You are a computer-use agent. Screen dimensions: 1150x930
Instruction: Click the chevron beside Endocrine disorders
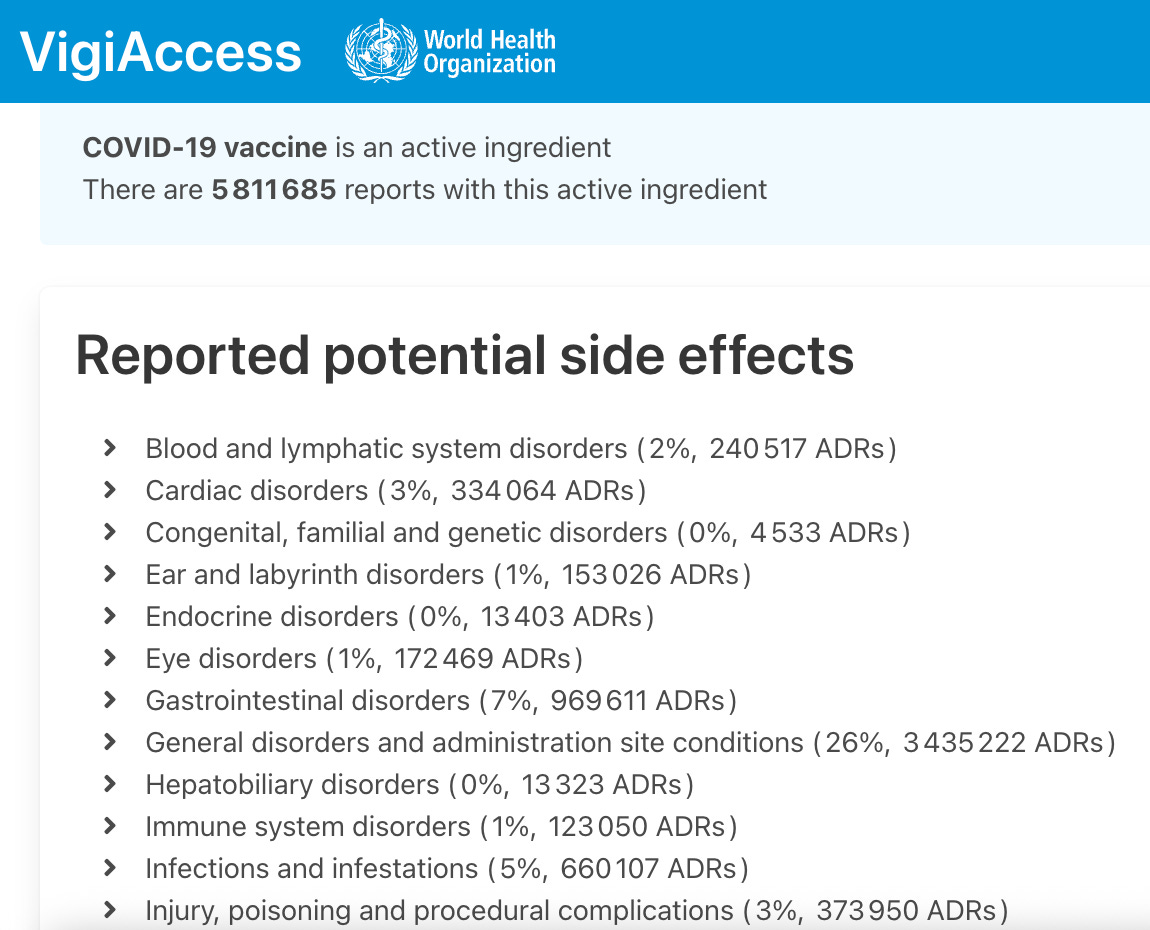[108, 616]
